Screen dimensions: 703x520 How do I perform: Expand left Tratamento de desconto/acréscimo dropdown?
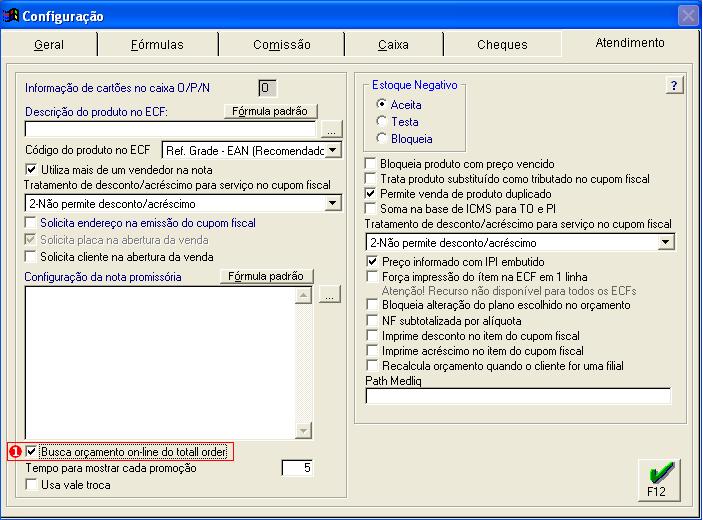click(x=332, y=204)
